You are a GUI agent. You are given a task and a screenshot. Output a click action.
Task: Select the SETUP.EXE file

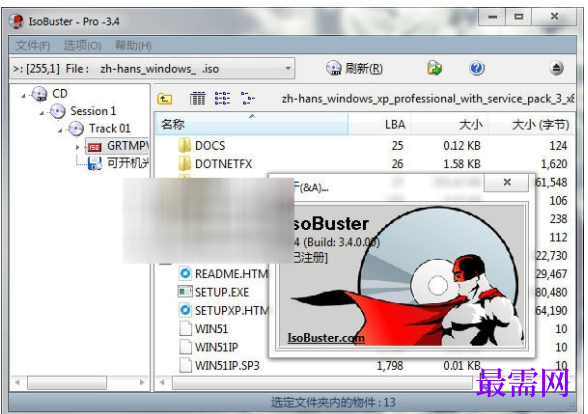[222, 292]
